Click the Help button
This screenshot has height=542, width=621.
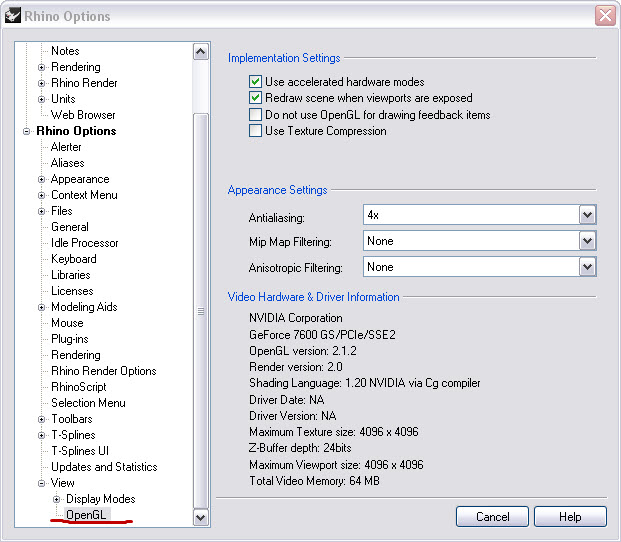coord(570,517)
